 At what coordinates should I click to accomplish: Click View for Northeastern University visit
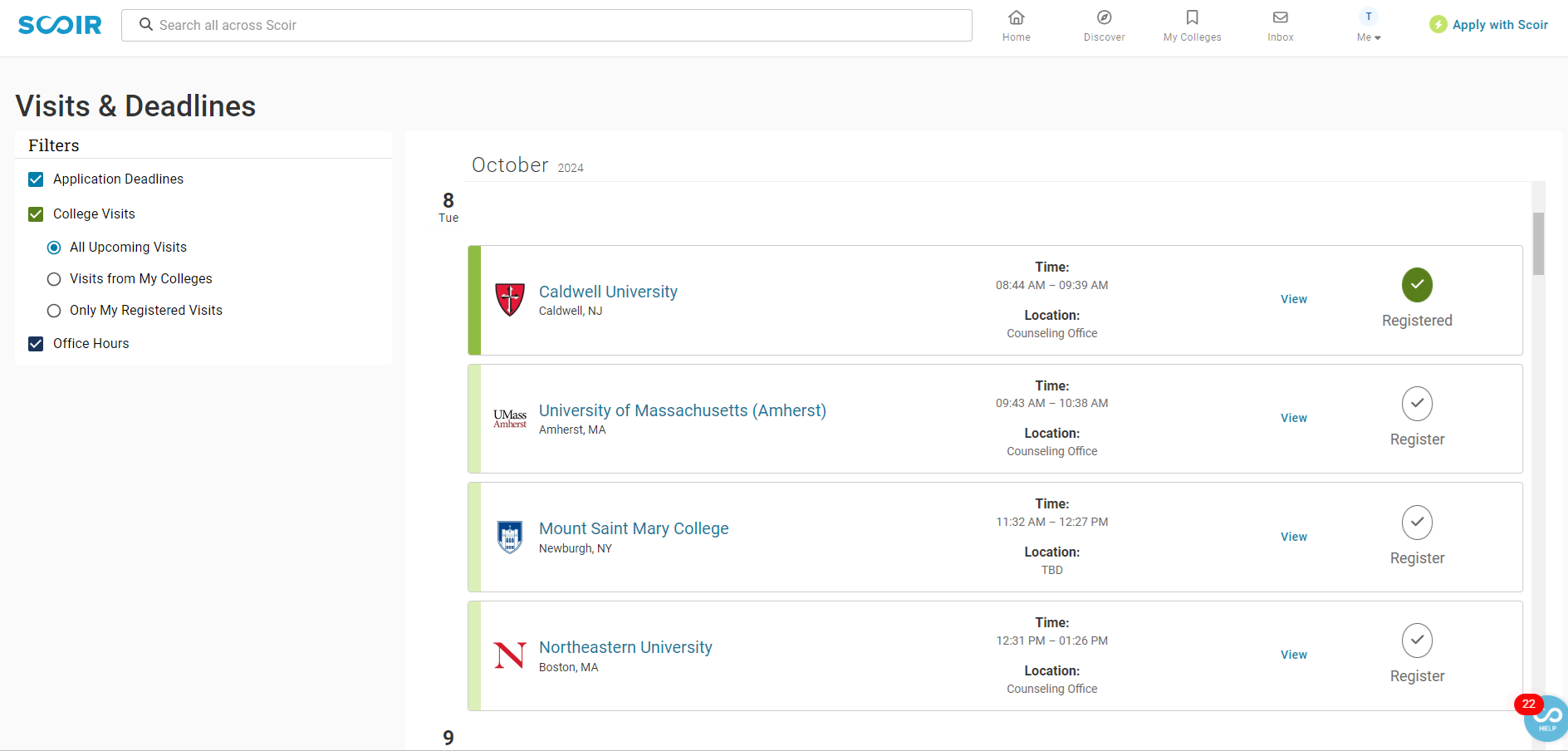tap(1293, 655)
